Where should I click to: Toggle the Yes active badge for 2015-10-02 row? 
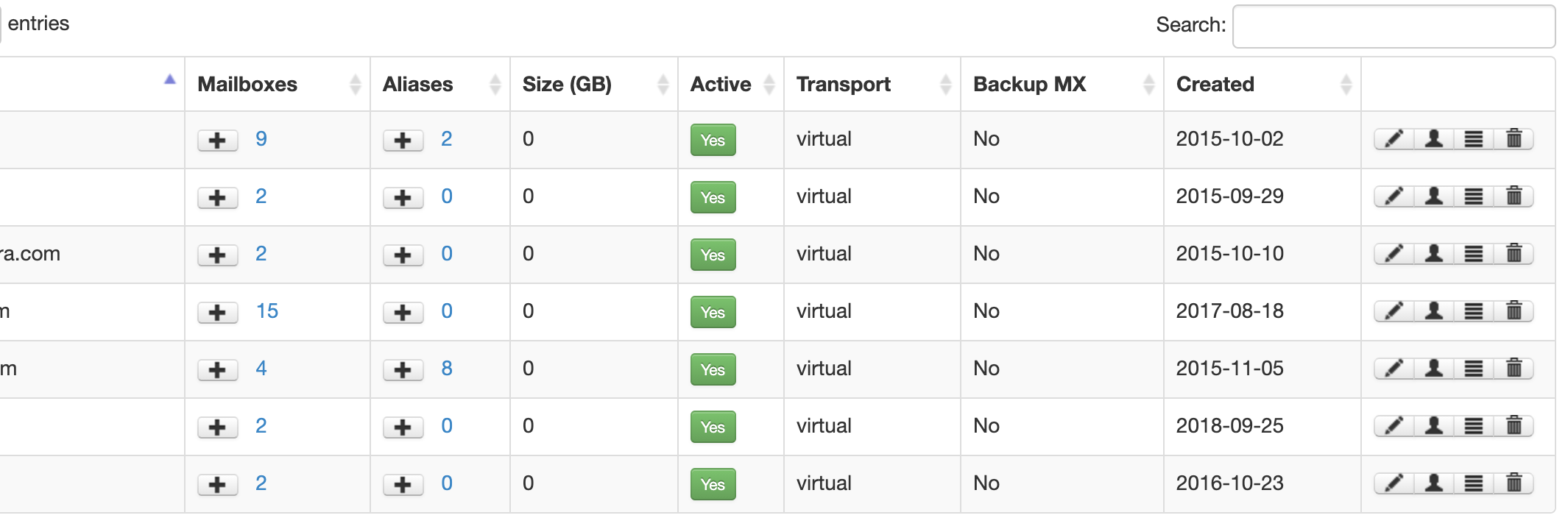coord(713,140)
